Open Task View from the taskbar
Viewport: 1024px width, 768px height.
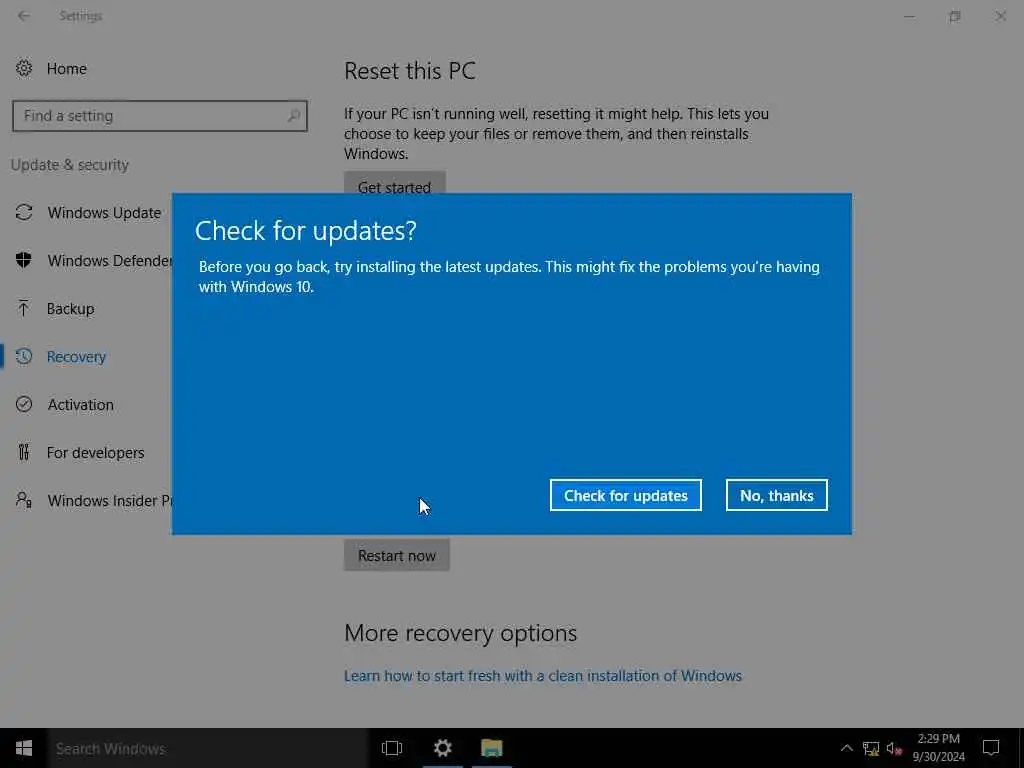coord(392,748)
